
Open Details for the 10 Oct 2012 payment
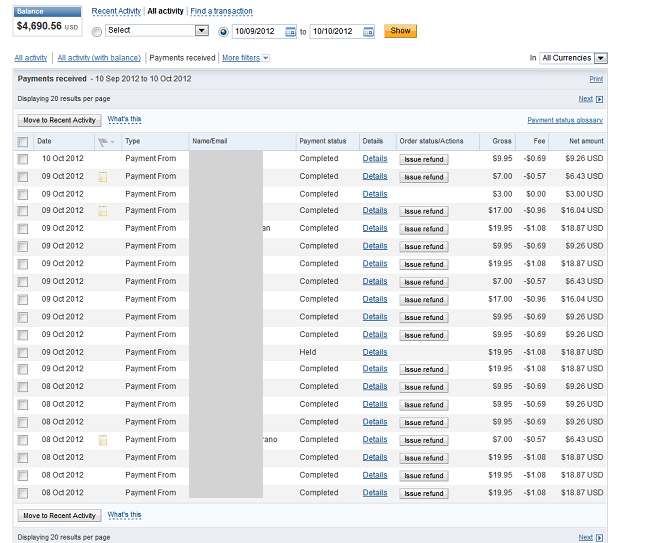click(375, 159)
